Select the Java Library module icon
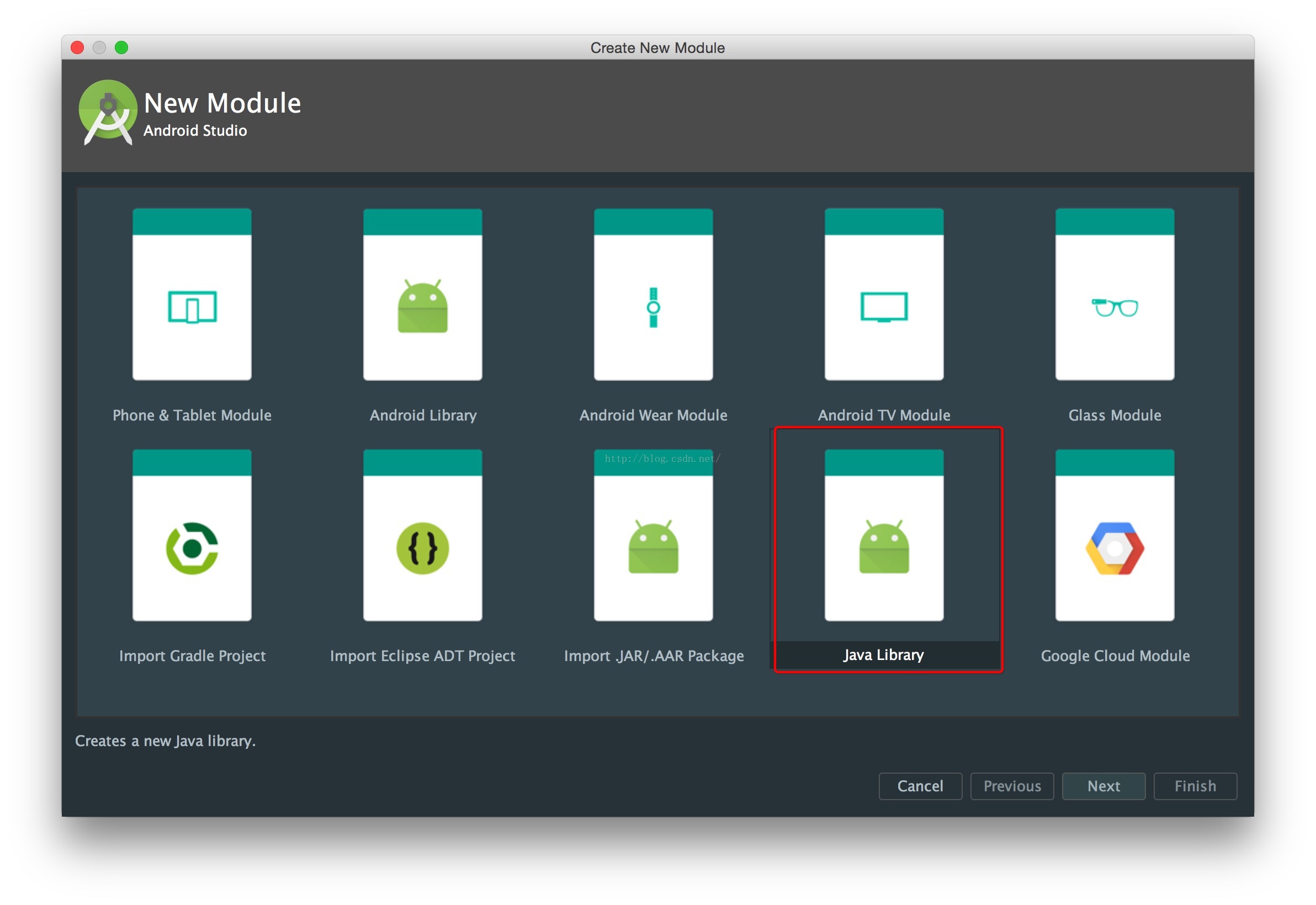1316x905 pixels. coord(883,548)
